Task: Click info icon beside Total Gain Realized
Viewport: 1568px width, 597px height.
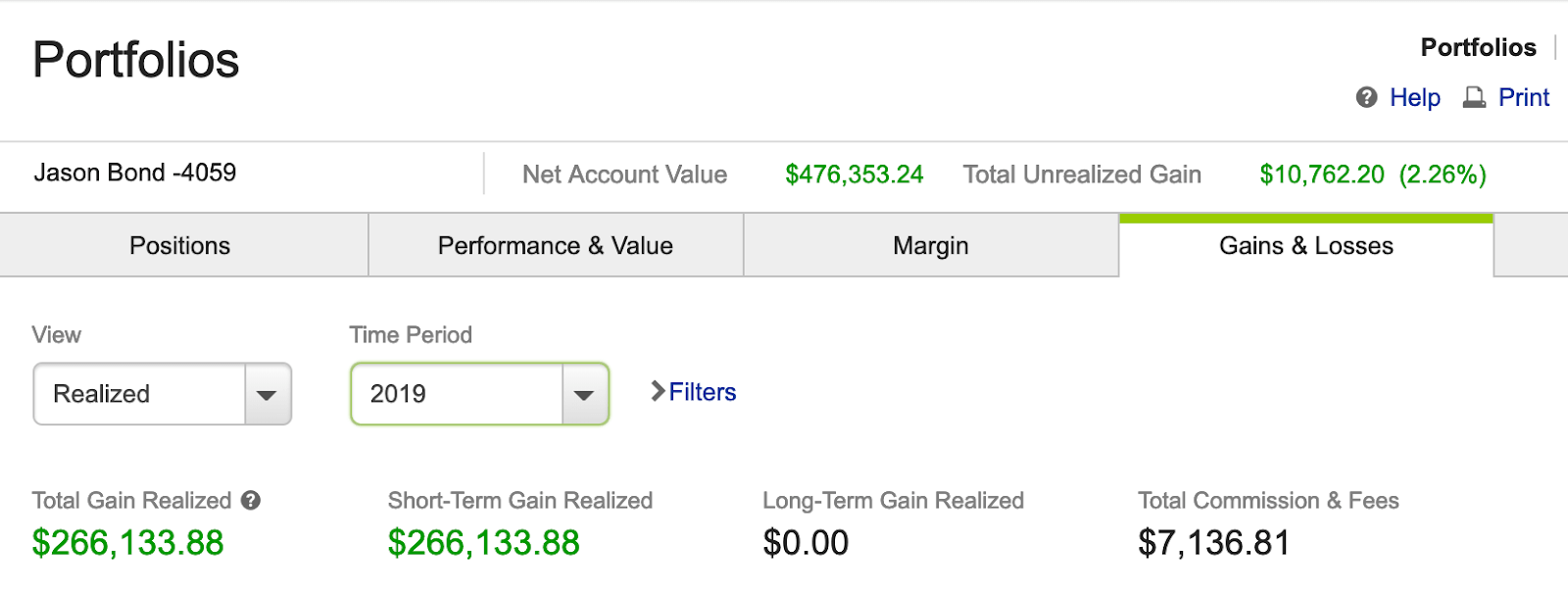Action: coord(251,501)
